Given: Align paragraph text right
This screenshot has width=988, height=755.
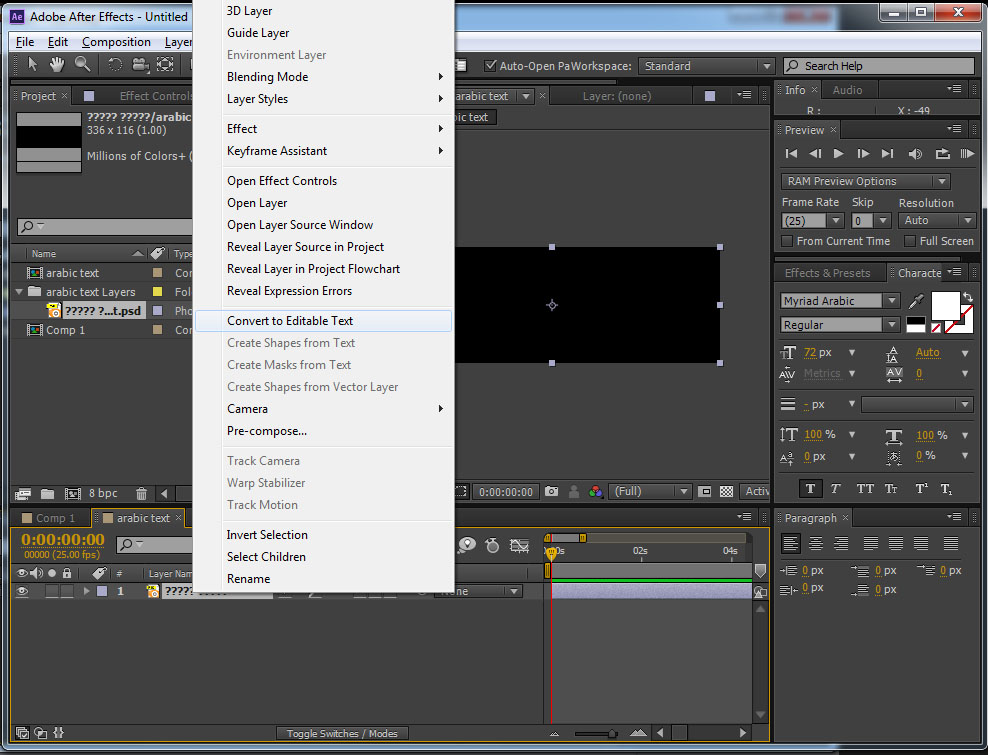Looking at the screenshot, I should (x=841, y=543).
